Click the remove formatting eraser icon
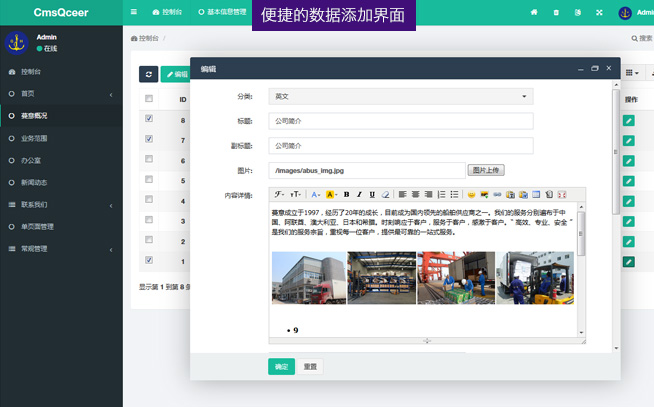The width and height of the screenshot is (654, 407). coord(385,194)
